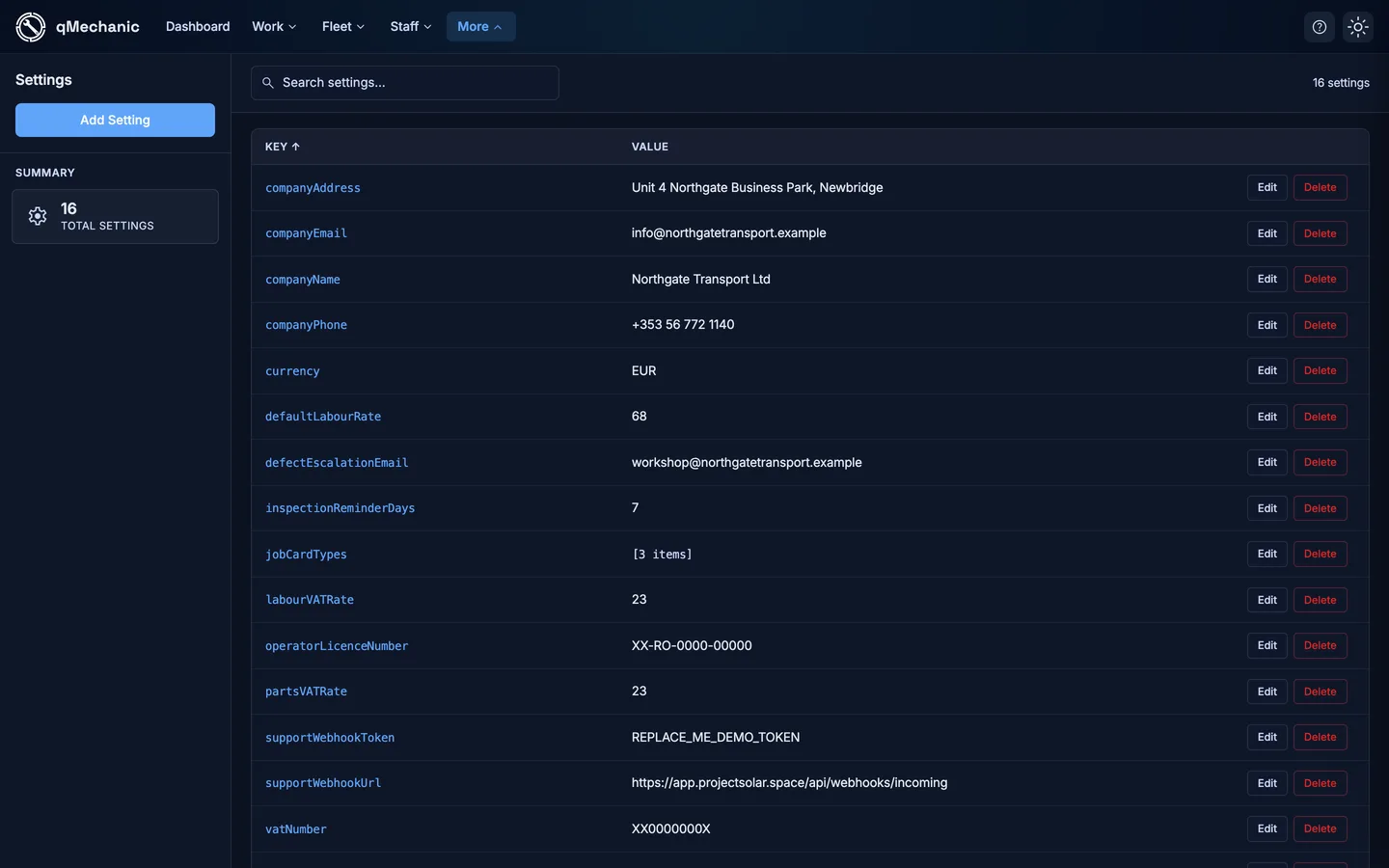This screenshot has width=1389, height=868.
Task: Click the currency key
Action: point(292,371)
